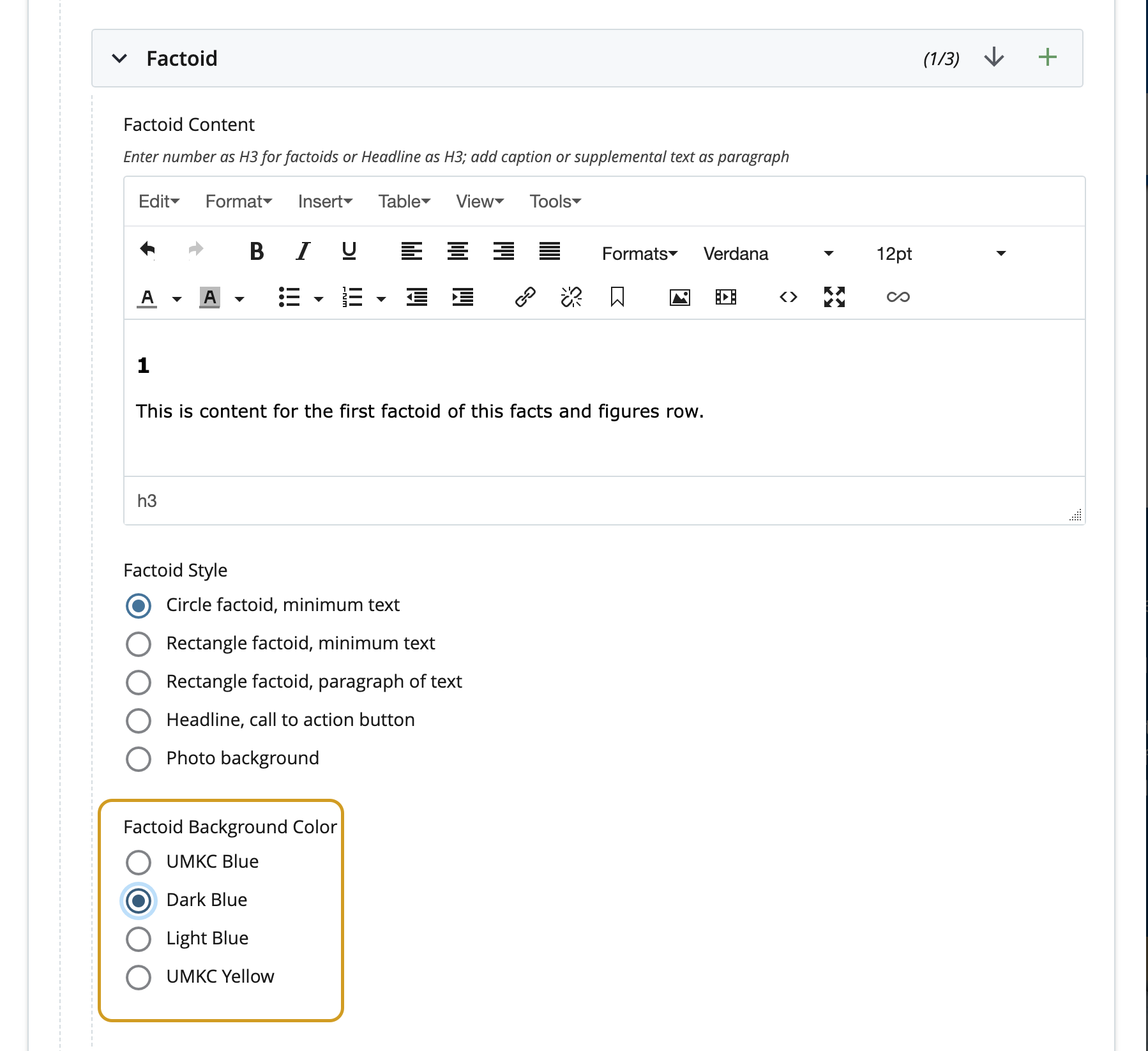Open the Formats dropdown
This screenshot has height=1051, width=1148.
click(639, 253)
